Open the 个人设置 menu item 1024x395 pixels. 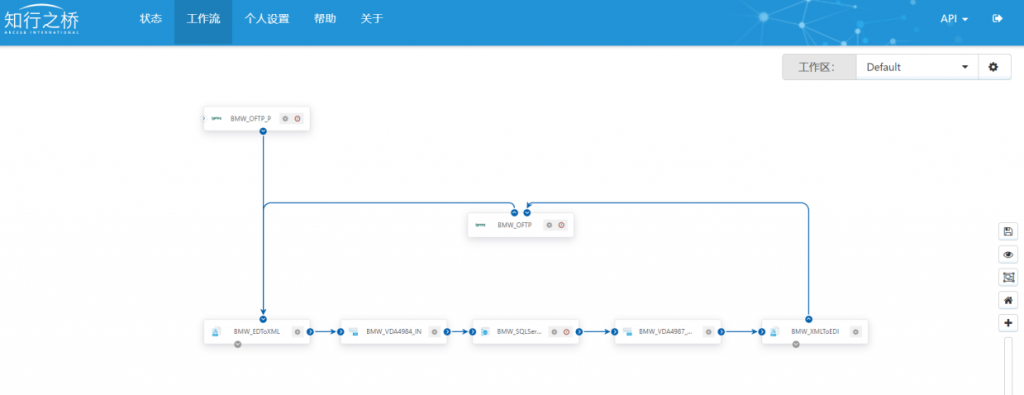coord(266,19)
